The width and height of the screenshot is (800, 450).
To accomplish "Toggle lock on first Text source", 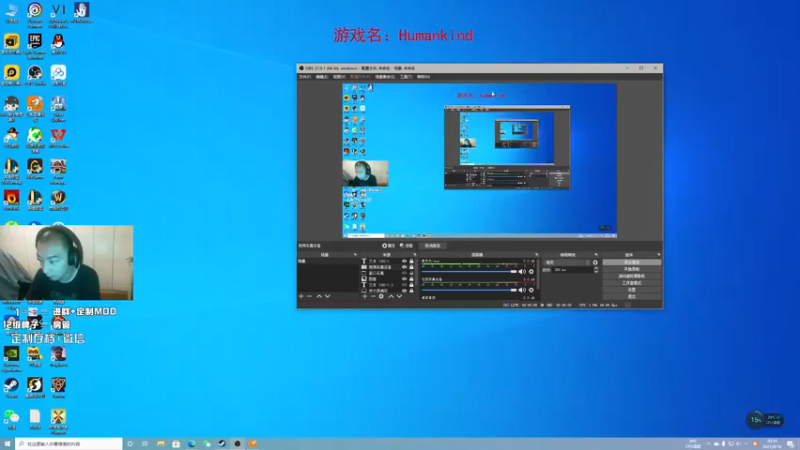I will point(411,261).
